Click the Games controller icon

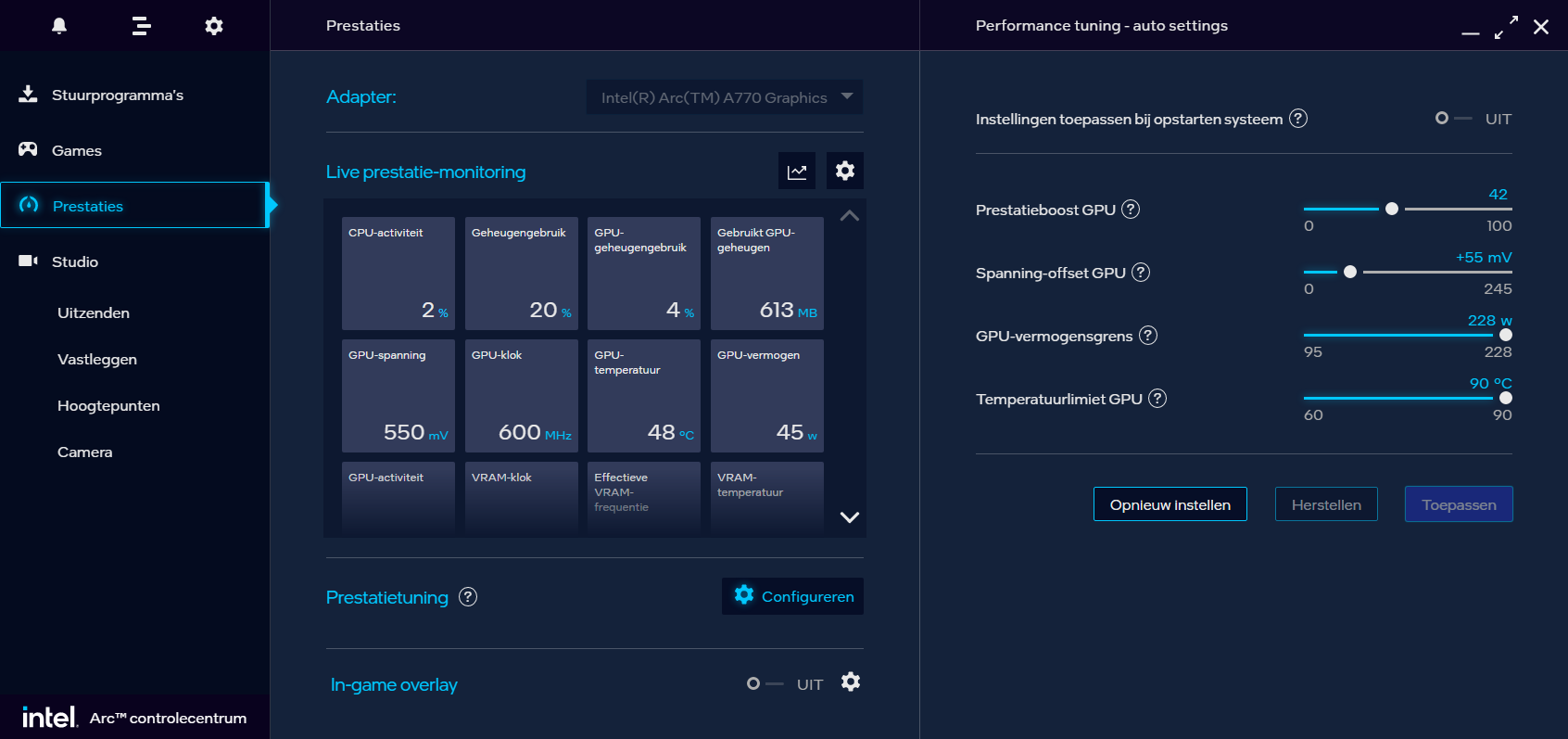tap(28, 149)
